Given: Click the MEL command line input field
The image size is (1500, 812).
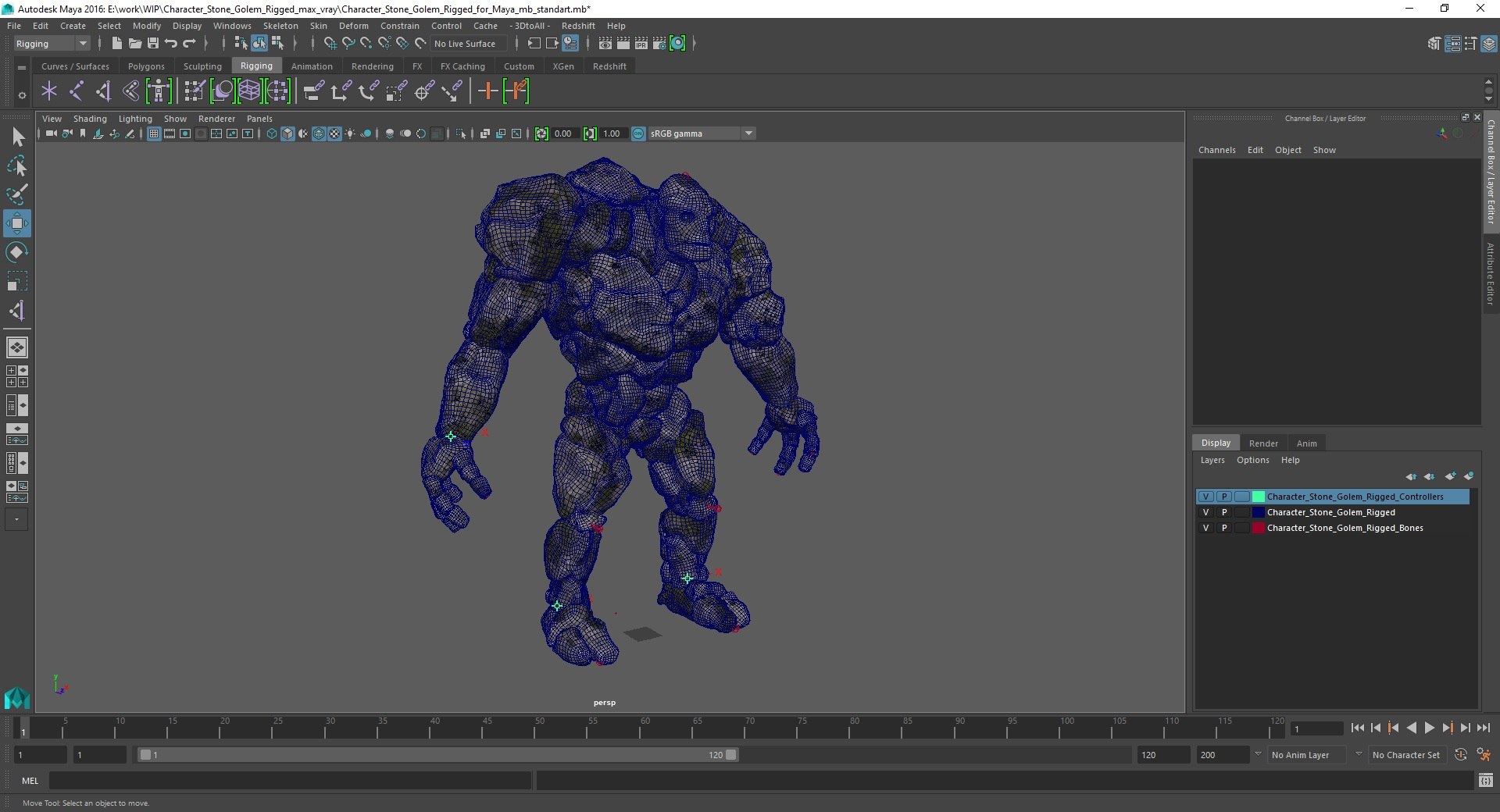Looking at the screenshot, I should (290, 780).
